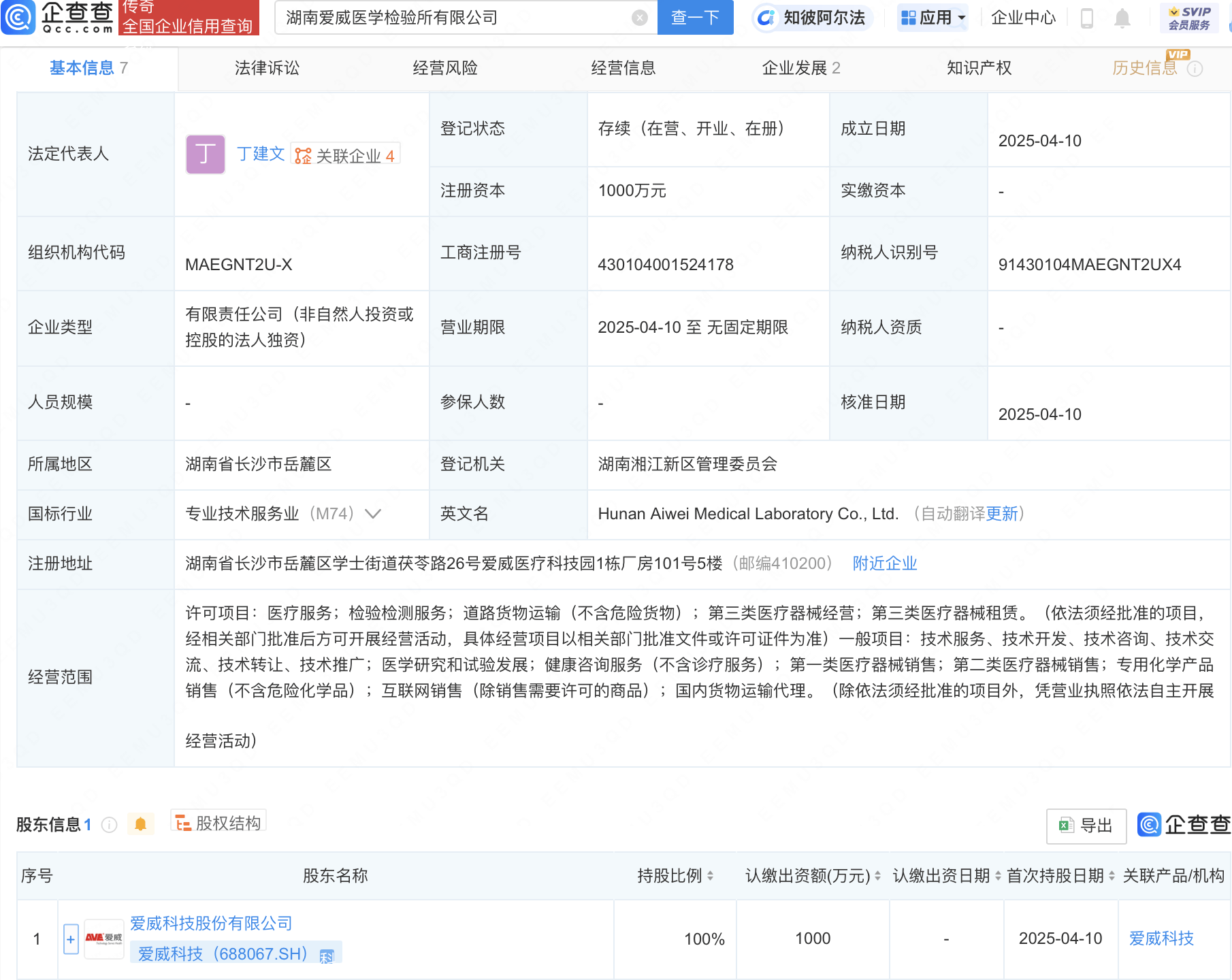
Task: Click the 全国企业信用查询 red banner
Action: 189,17
